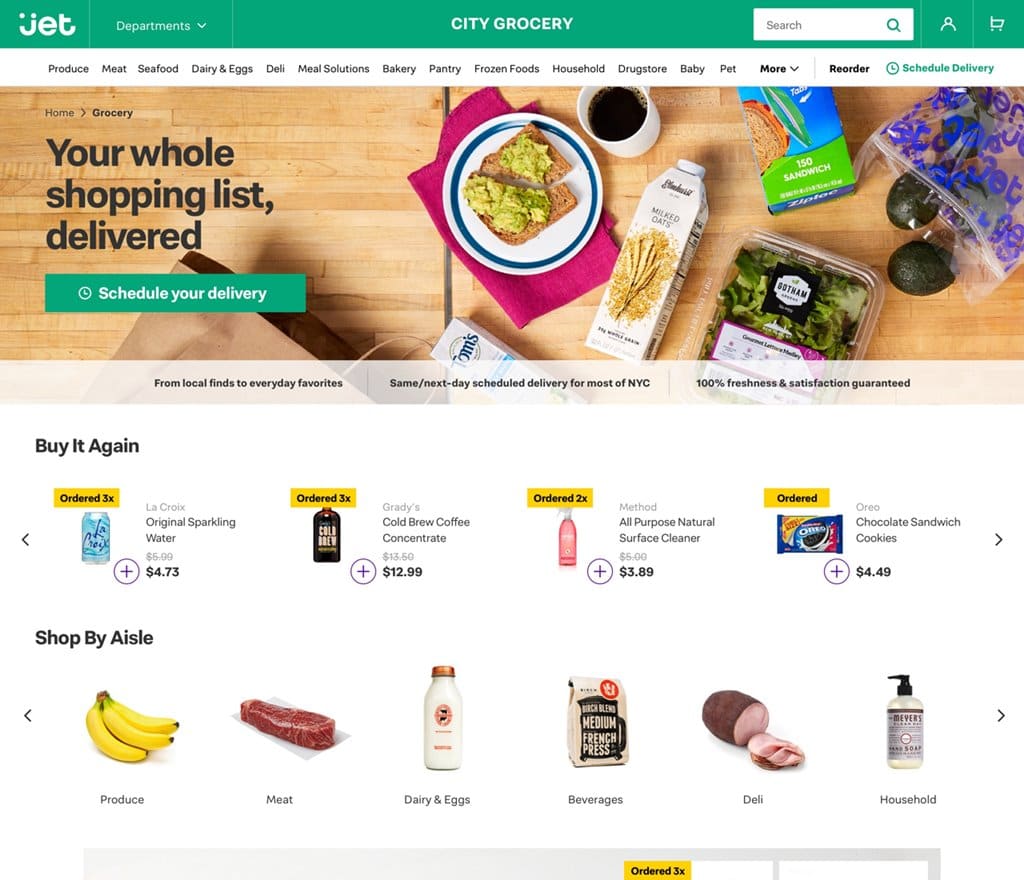The width and height of the screenshot is (1024, 880).
Task: Open the user account icon
Action: pos(948,24)
